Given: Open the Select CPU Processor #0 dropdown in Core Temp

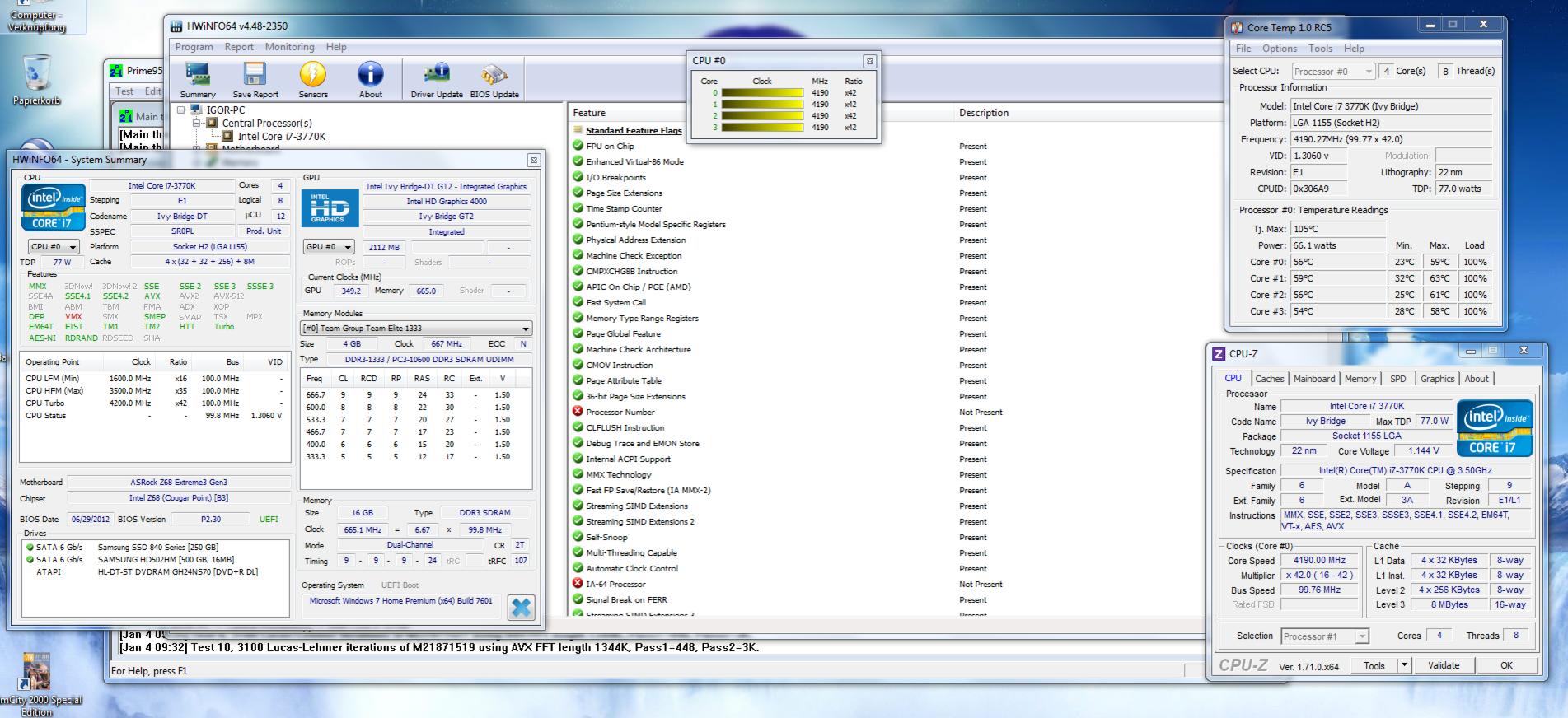Looking at the screenshot, I should [1333, 72].
